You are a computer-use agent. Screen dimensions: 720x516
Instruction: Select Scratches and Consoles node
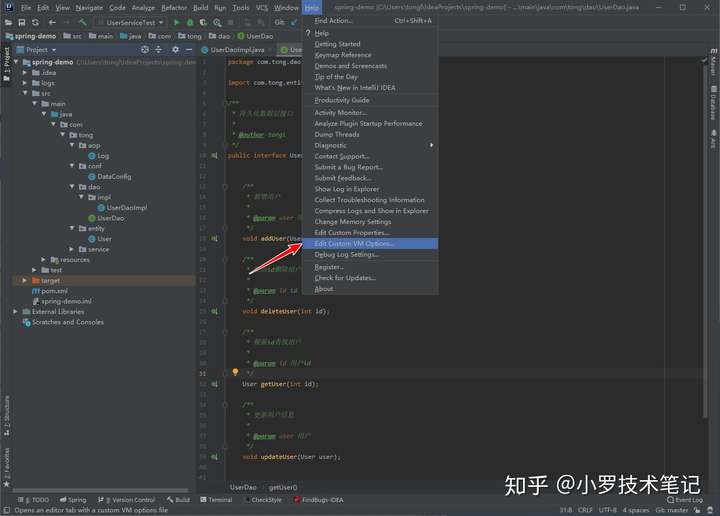click(63, 322)
